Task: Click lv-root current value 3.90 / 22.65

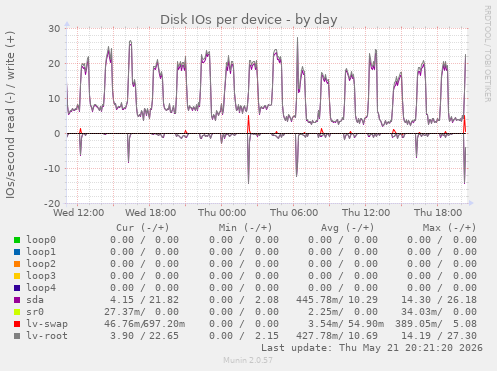Action: 144,336
